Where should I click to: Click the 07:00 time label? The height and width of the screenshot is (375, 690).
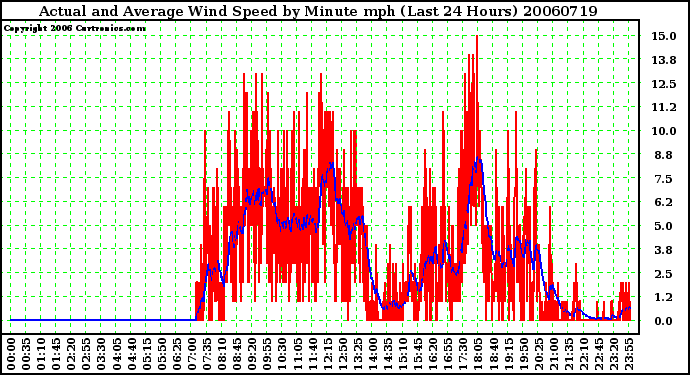[192, 354]
